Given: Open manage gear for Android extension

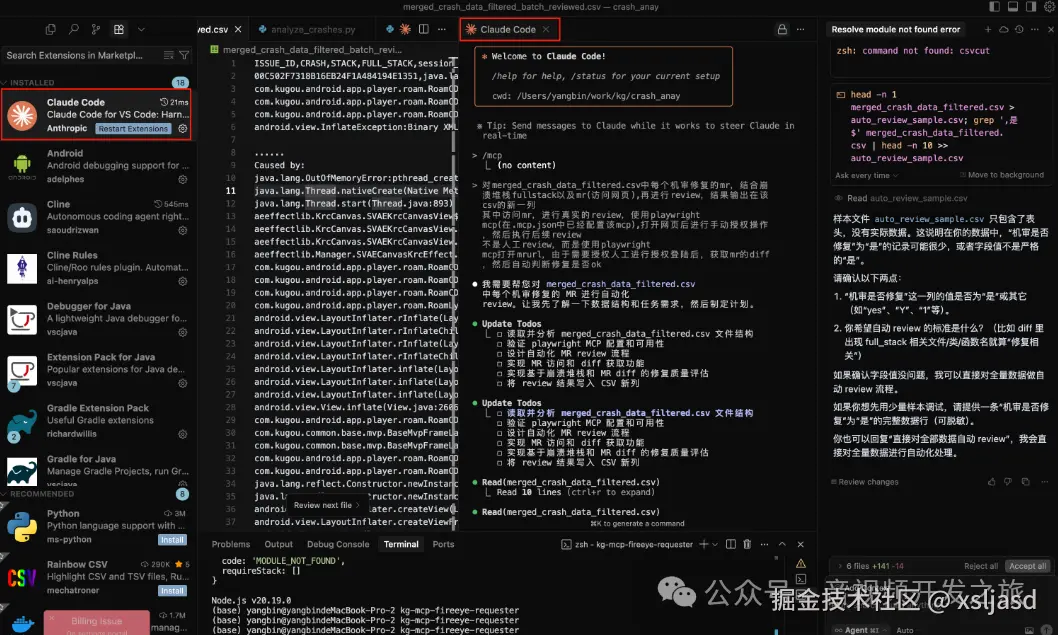Looking at the screenshot, I should [182, 180].
